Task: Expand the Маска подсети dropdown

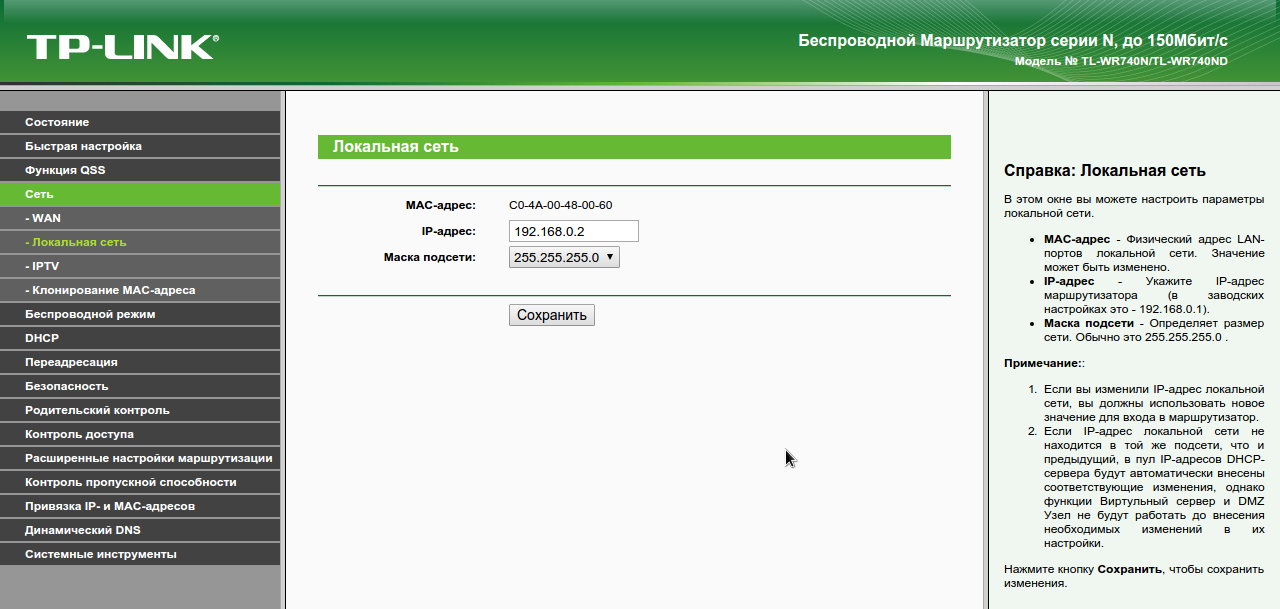Action: (565, 257)
